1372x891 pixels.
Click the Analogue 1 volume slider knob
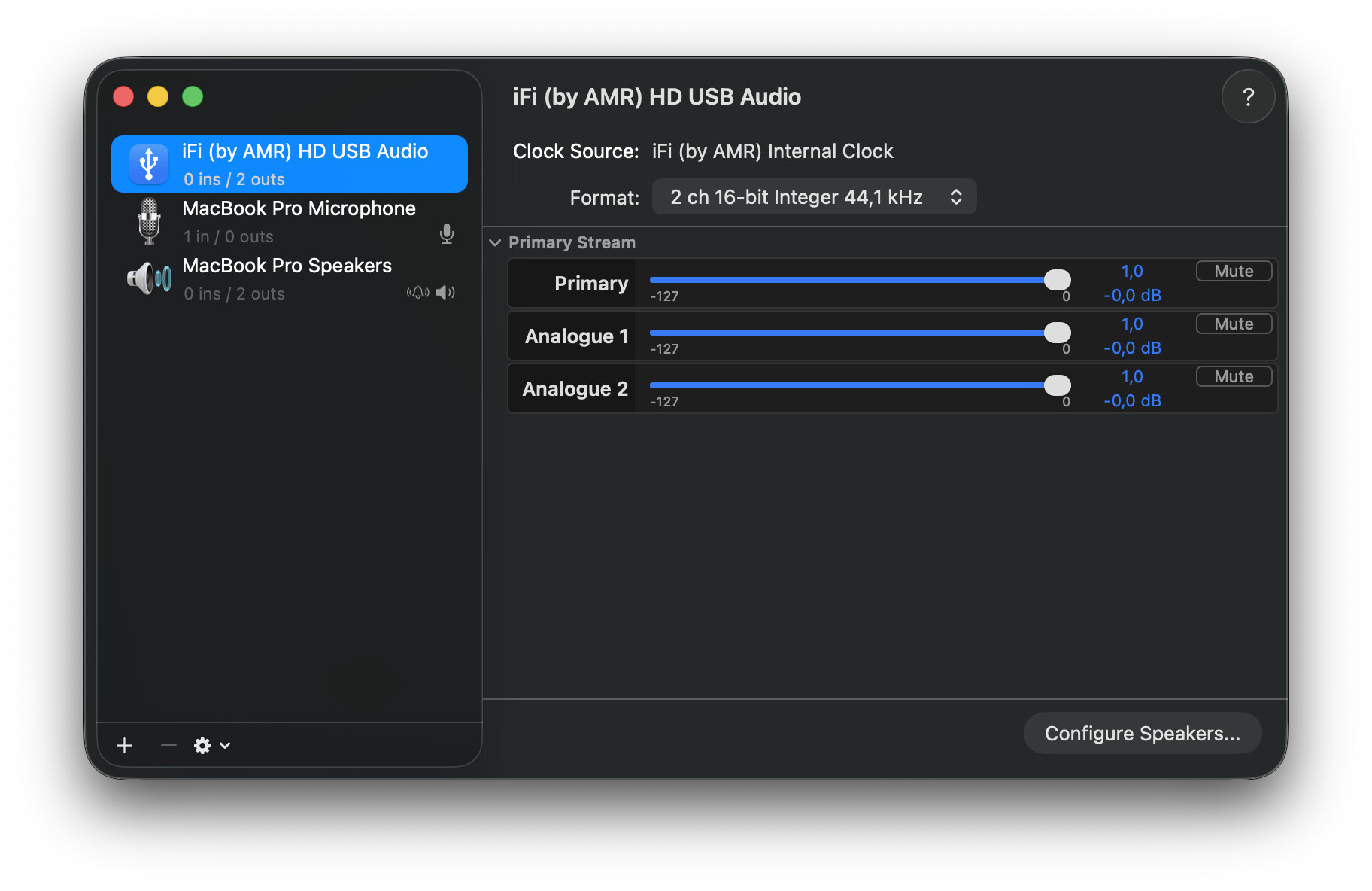click(x=1057, y=332)
